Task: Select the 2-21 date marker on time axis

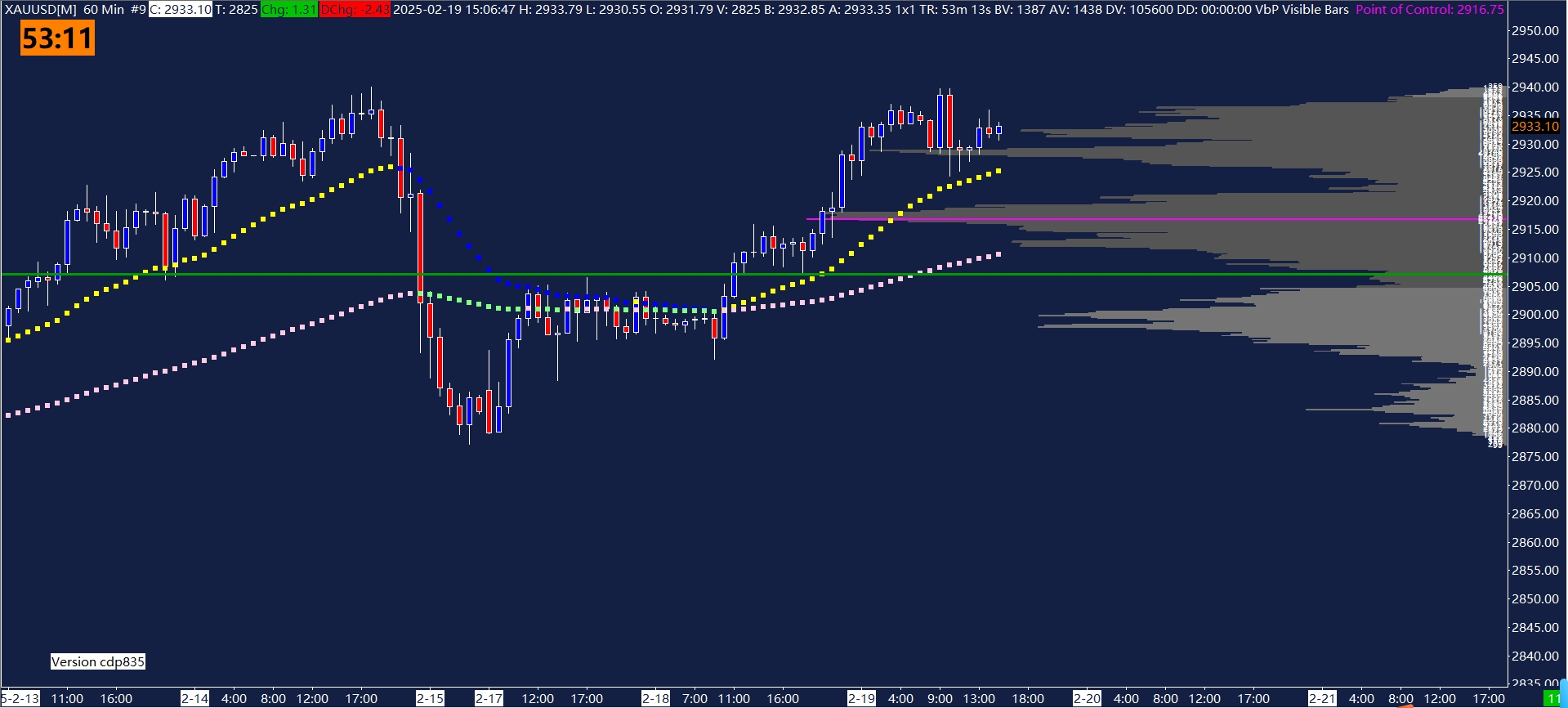Action: pyautogui.click(x=1322, y=699)
